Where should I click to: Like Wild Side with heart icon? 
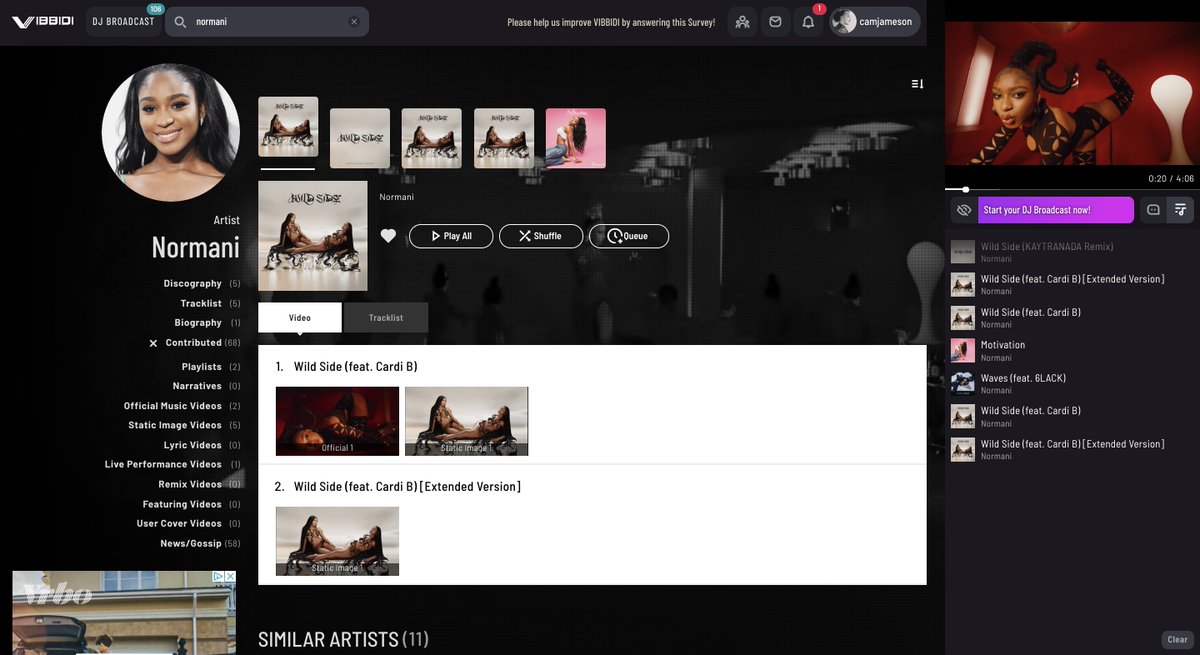pyautogui.click(x=388, y=236)
